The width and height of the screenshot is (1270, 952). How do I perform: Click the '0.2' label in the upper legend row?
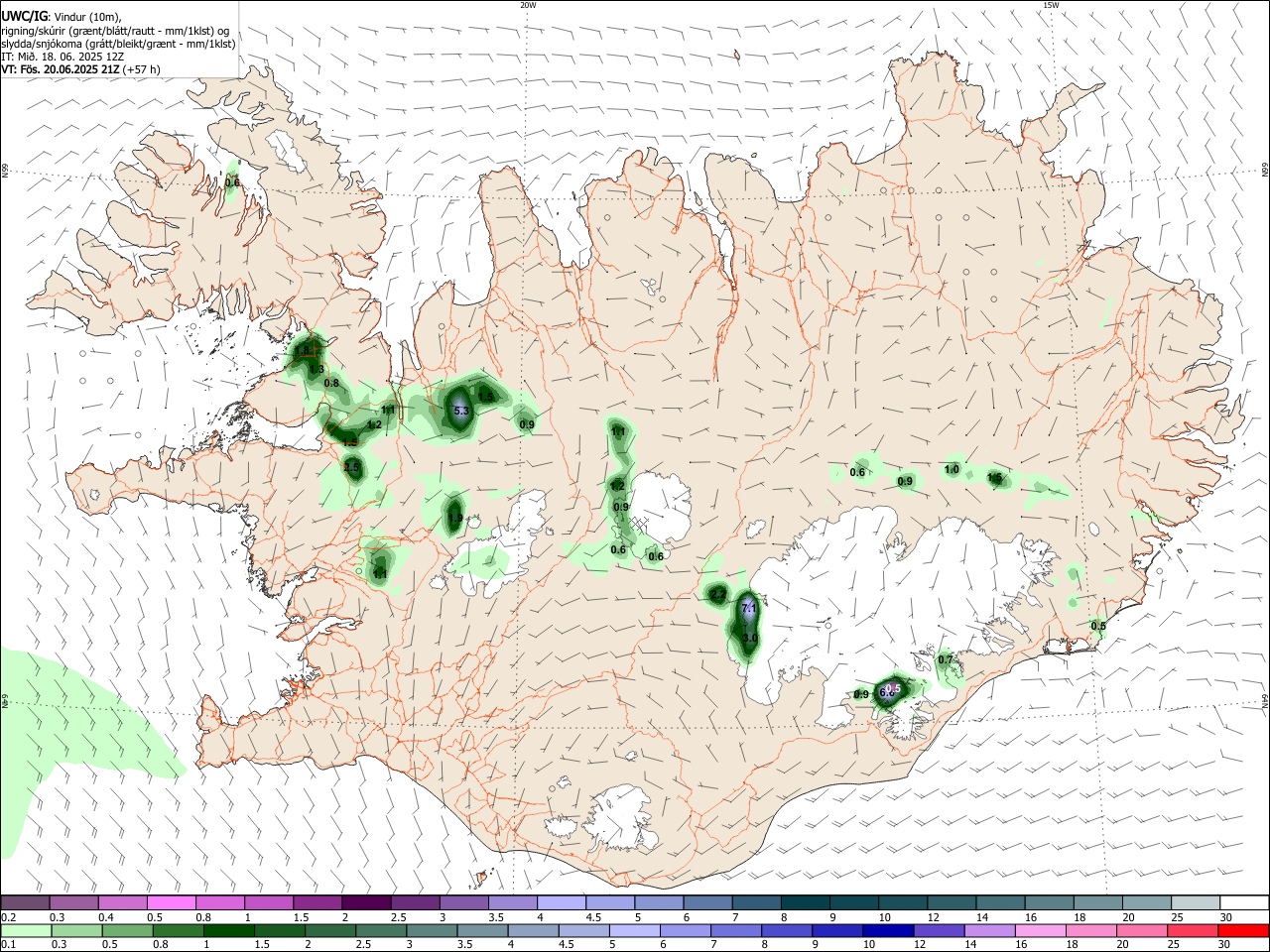coord(8,917)
